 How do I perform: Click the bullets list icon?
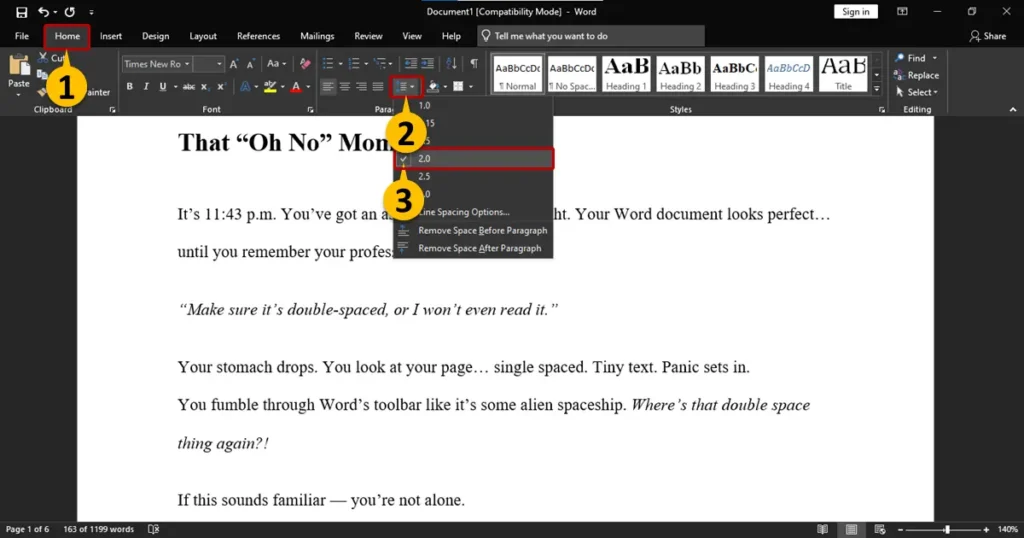click(328, 63)
